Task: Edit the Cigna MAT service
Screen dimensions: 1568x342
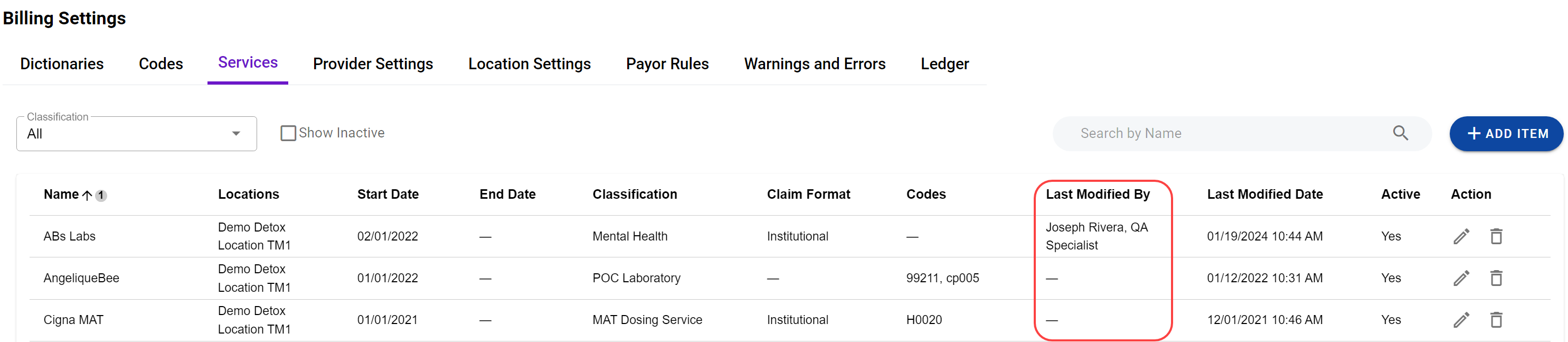Action: pyautogui.click(x=1461, y=320)
